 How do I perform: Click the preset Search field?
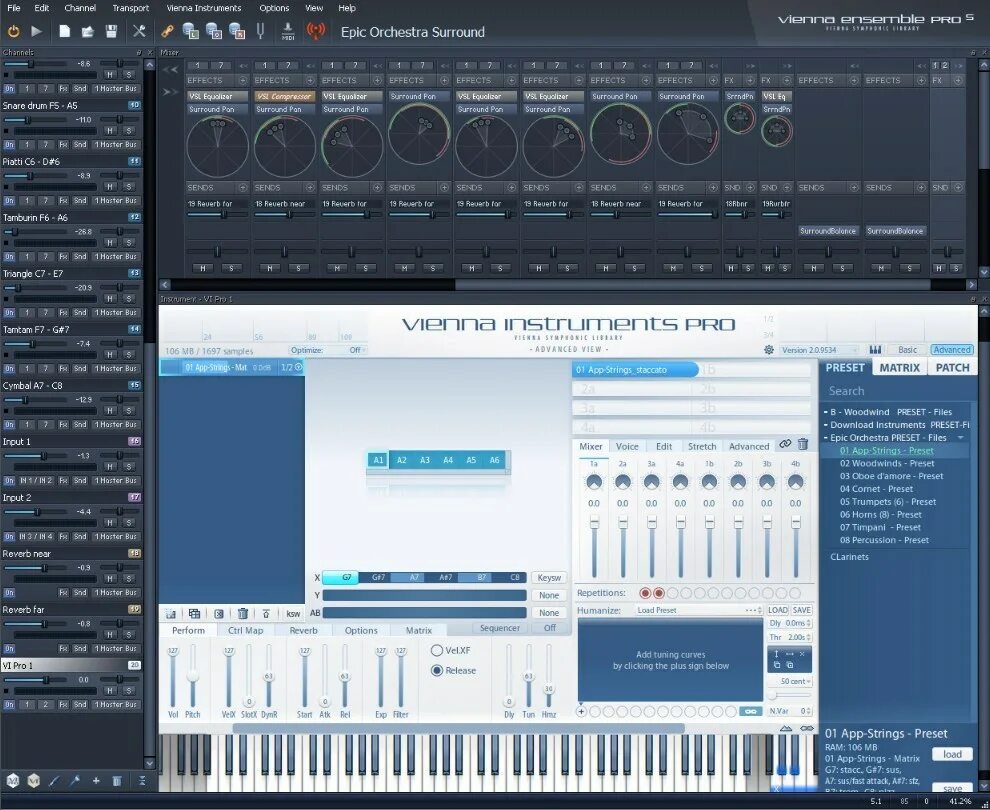click(895, 391)
